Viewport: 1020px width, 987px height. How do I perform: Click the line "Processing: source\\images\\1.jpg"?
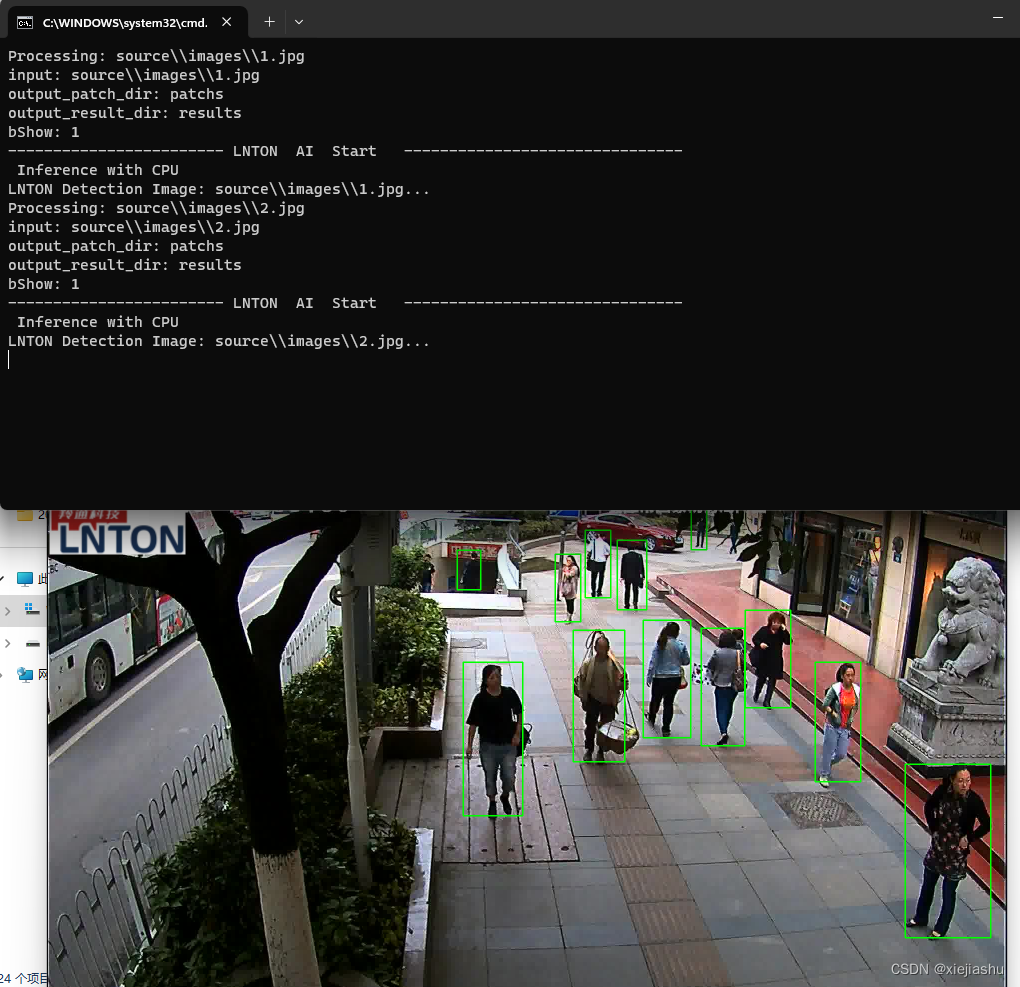[x=156, y=57]
